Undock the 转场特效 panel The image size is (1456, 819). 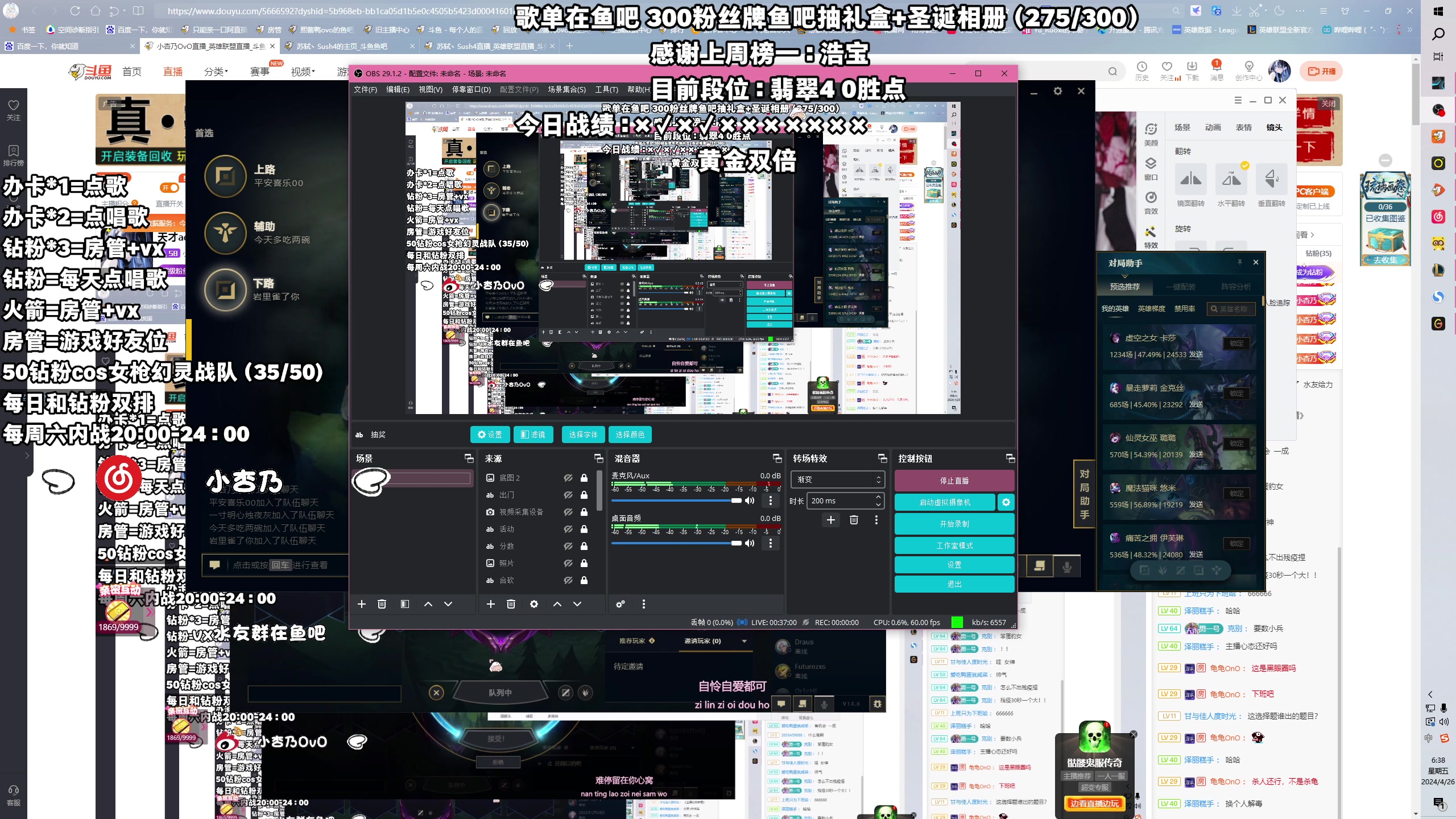[x=883, y=458]
